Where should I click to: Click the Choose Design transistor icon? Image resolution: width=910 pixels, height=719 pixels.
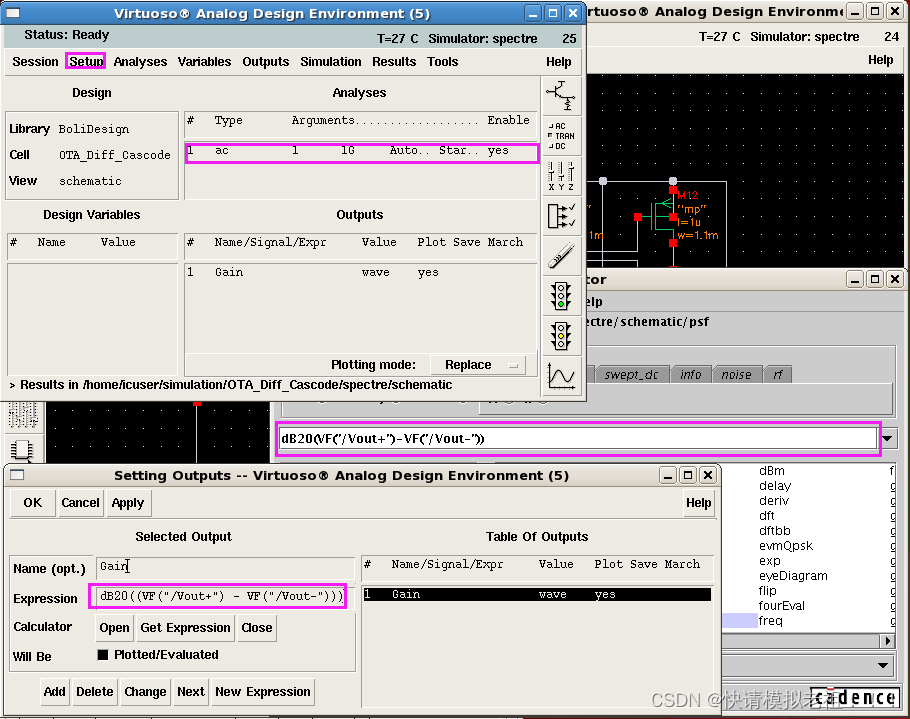point(562,96)
